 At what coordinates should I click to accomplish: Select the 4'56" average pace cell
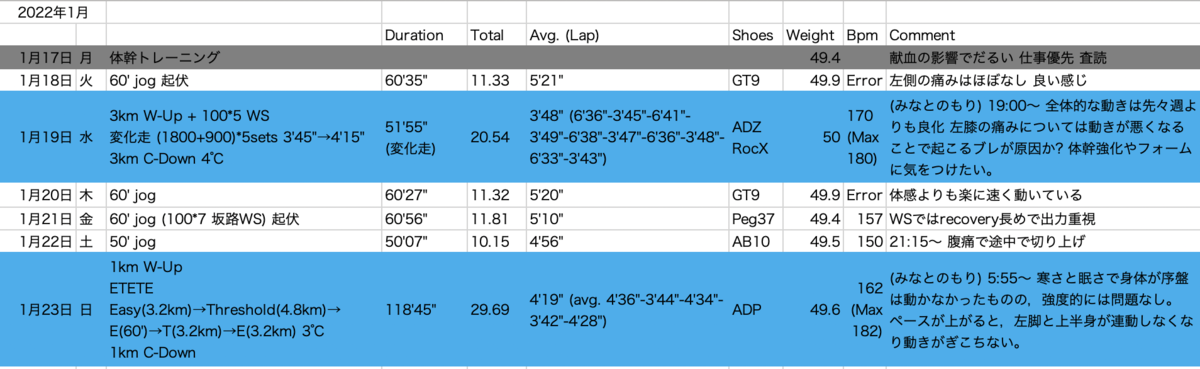point(627,241)
